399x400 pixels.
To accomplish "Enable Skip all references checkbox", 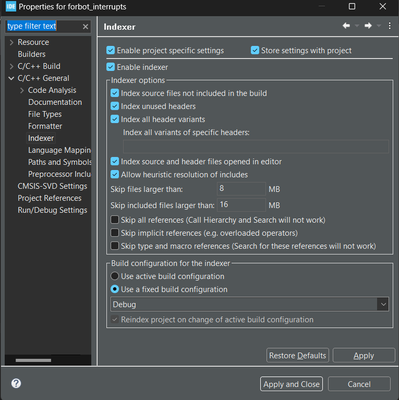I will click(x=115, y=220).
